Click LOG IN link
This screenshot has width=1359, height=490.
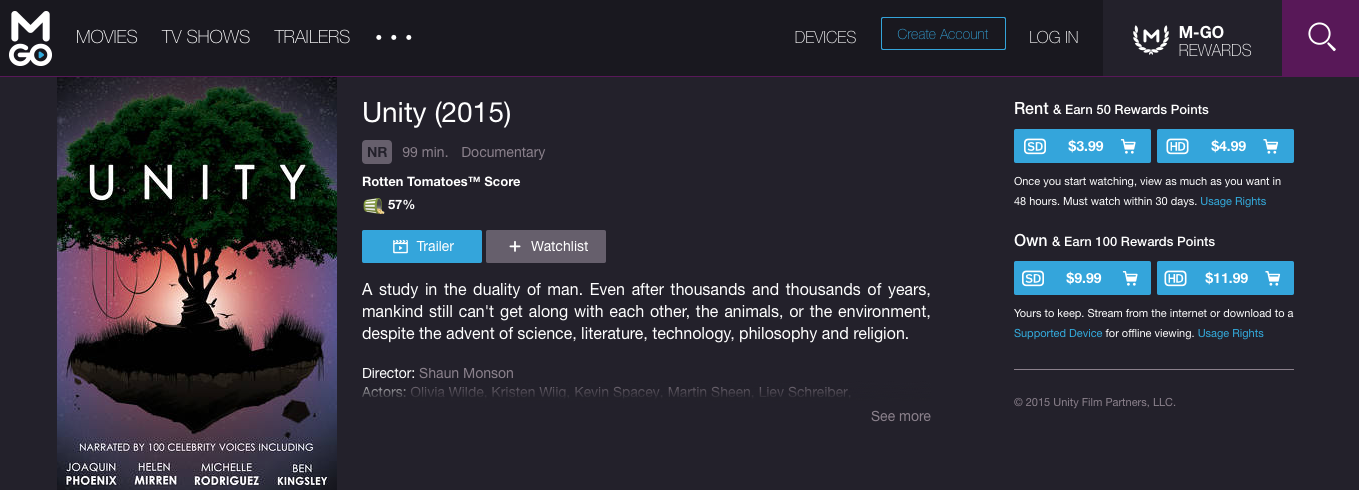click(1053, 38)
